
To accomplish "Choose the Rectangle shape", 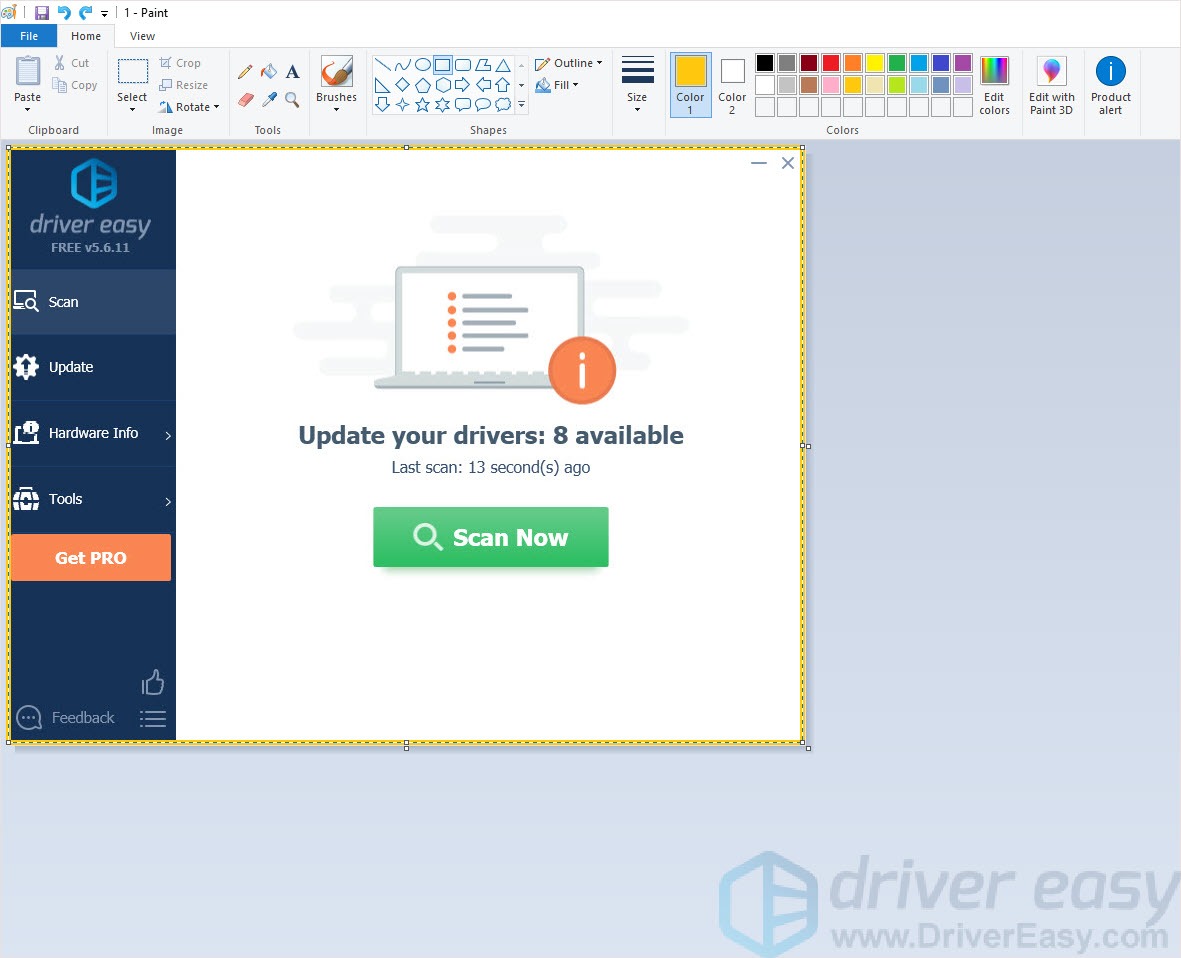I will point(443,65).
